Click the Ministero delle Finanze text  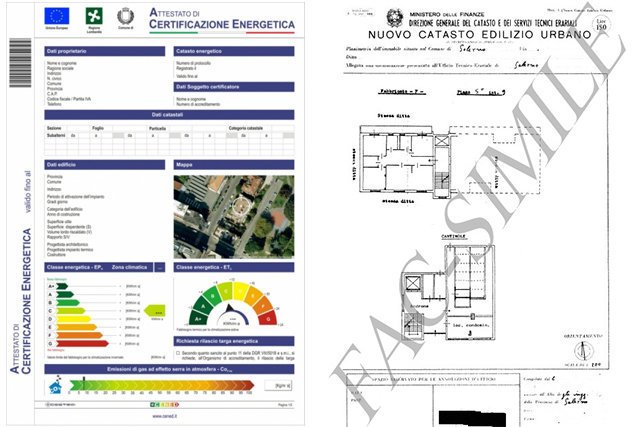pos(447,14)
